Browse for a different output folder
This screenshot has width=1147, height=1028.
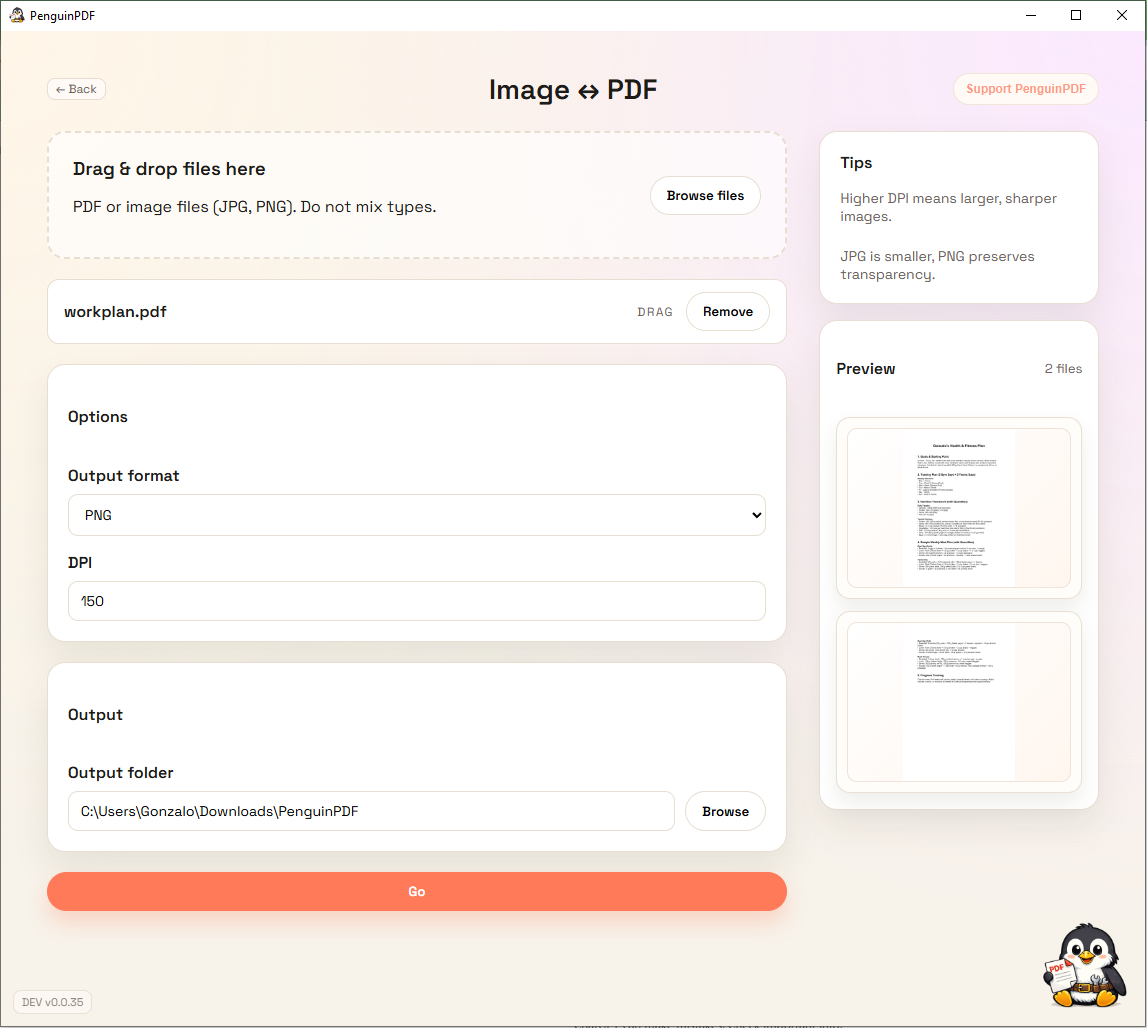tap(725, 811)
